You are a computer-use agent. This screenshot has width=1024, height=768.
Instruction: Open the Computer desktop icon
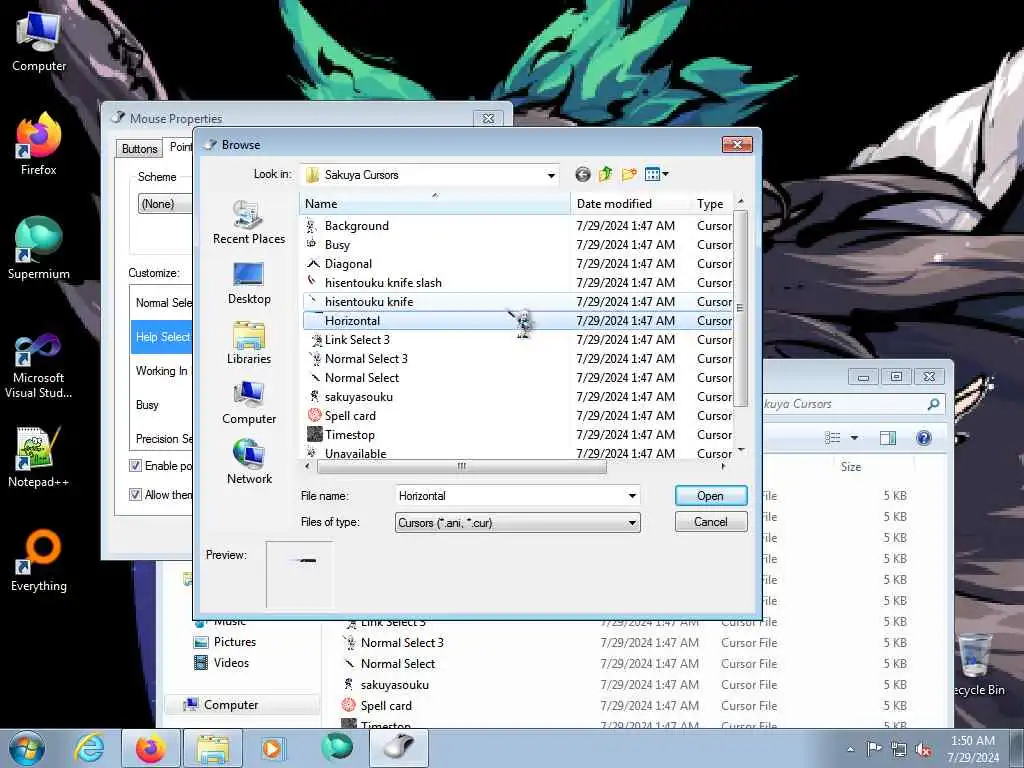[39, 41]
